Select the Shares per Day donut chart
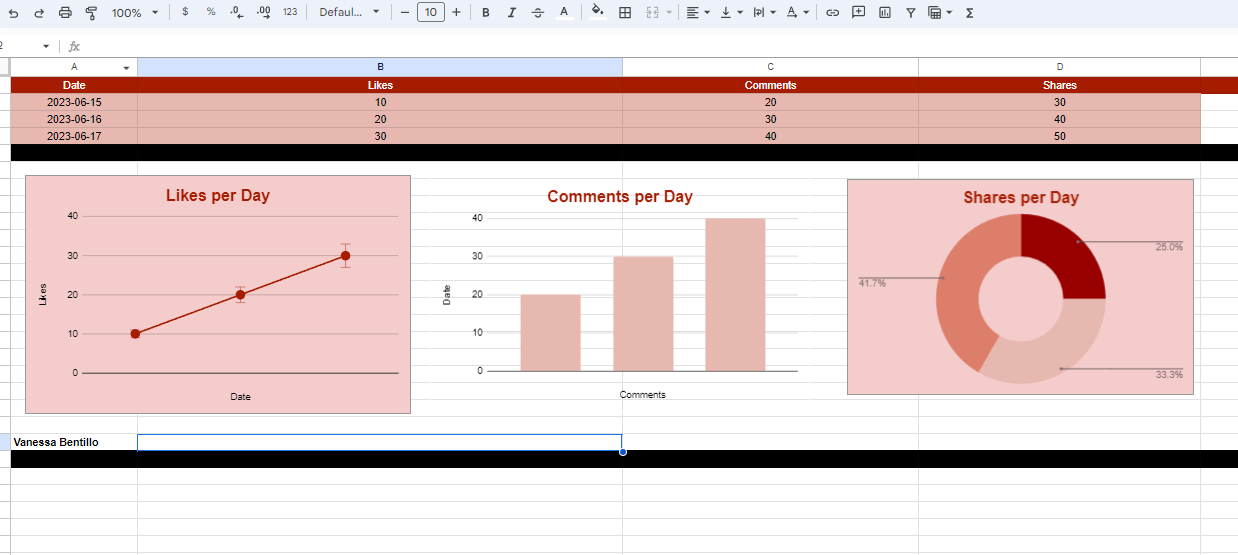 [x=1020, y=287]
